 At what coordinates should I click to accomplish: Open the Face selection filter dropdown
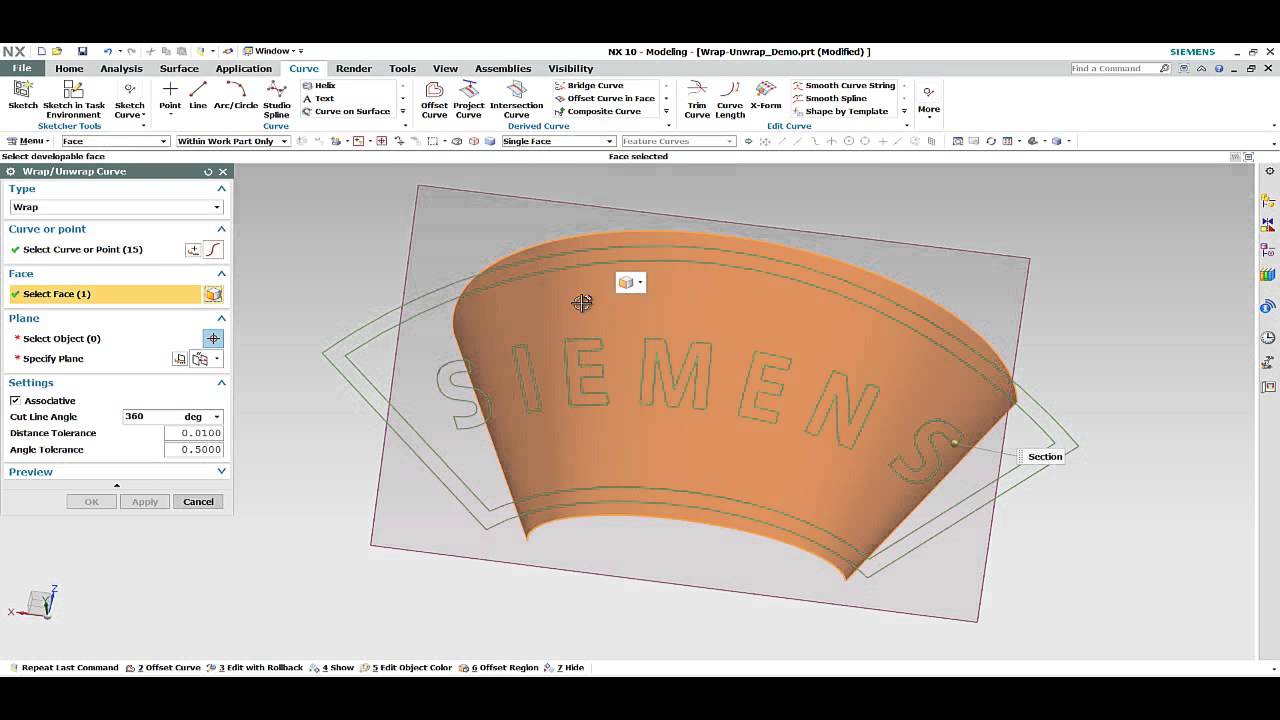click(x=115, y=141)
